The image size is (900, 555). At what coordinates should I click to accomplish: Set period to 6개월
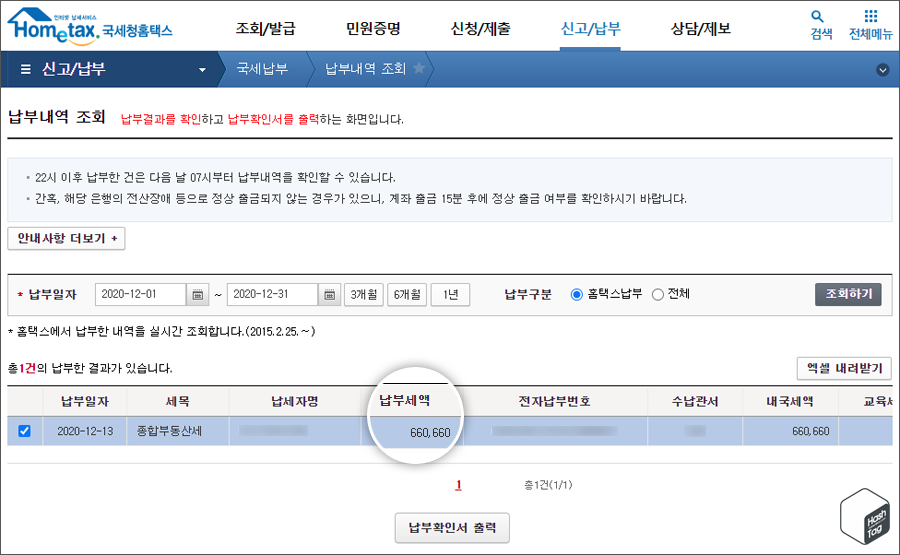point(407,294)
